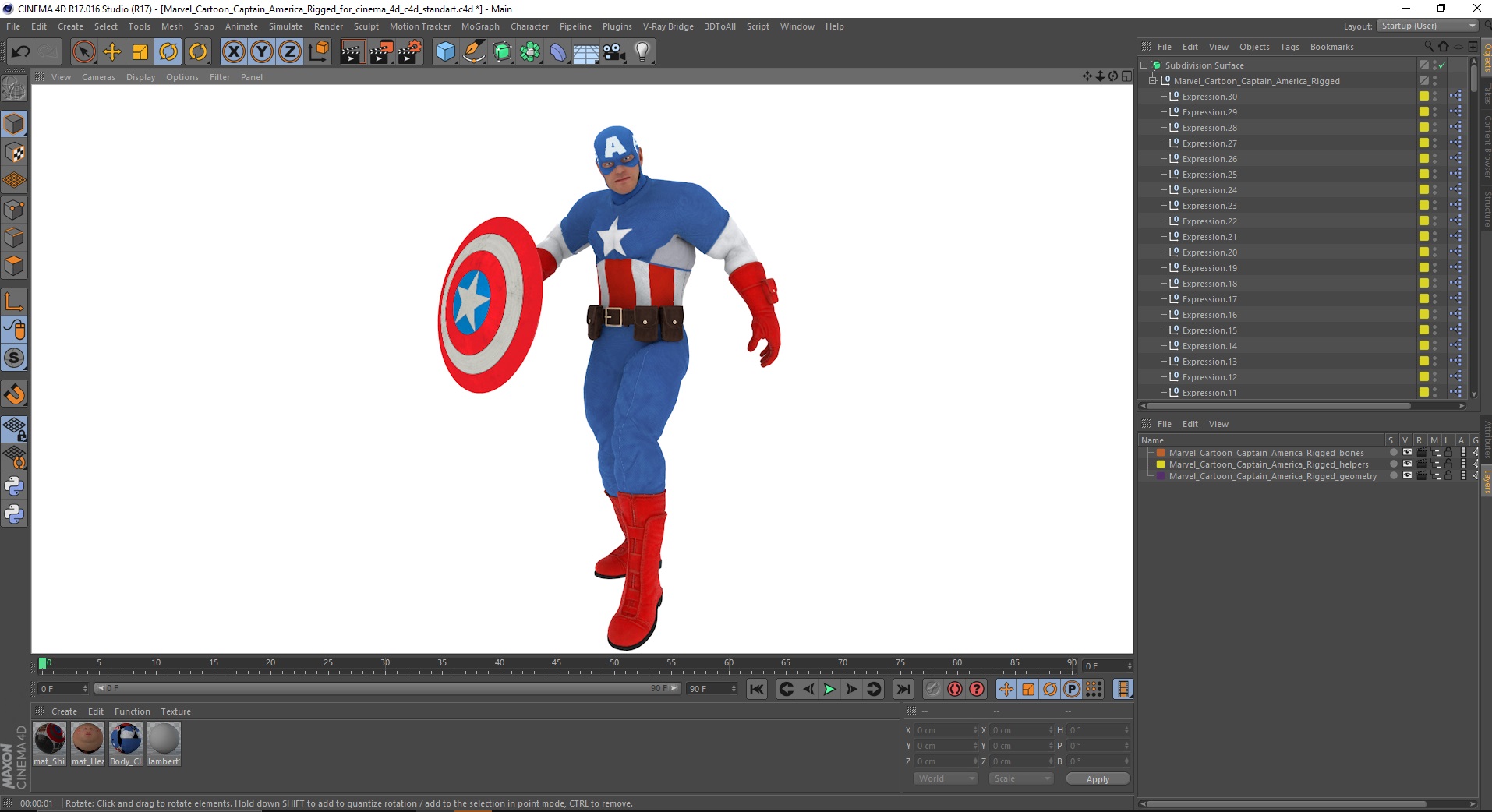Click the home icon in Object Manager
1492x812 pixels.
[x=1443, y=47]
